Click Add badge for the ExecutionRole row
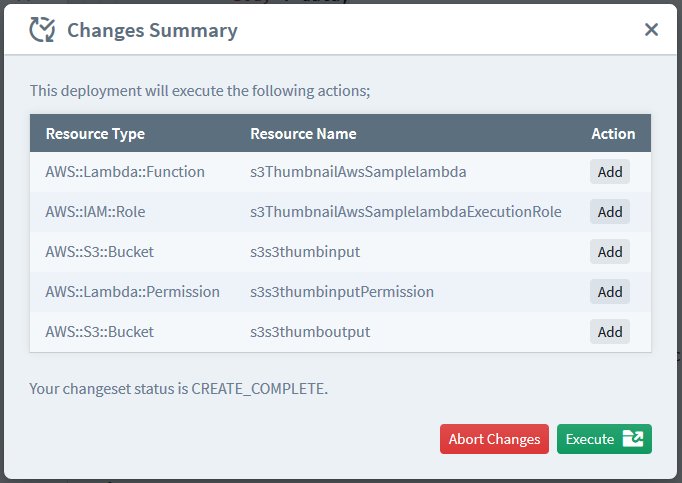Viewport: 682px width, 483px height. coord(610,212)
